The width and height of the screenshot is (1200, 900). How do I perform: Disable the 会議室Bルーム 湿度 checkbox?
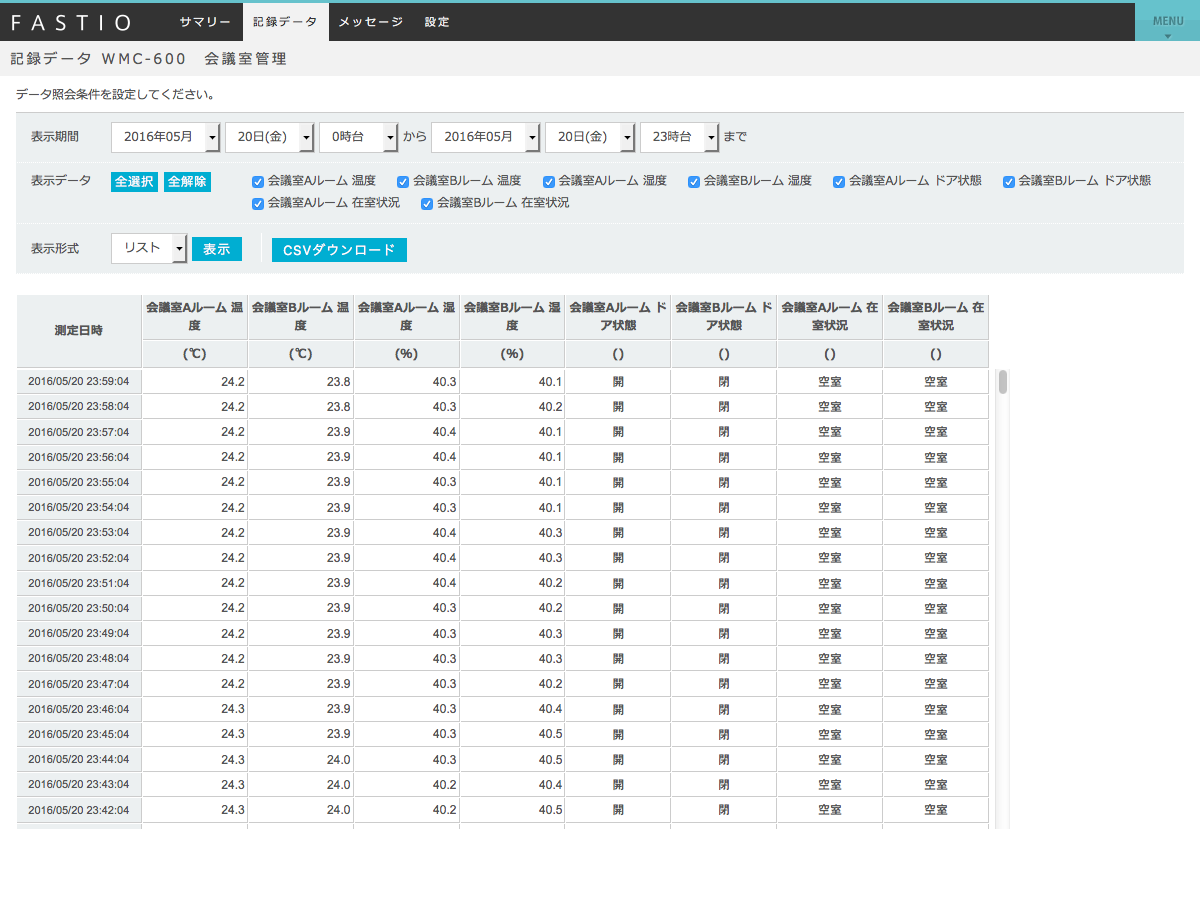[694, 182]
